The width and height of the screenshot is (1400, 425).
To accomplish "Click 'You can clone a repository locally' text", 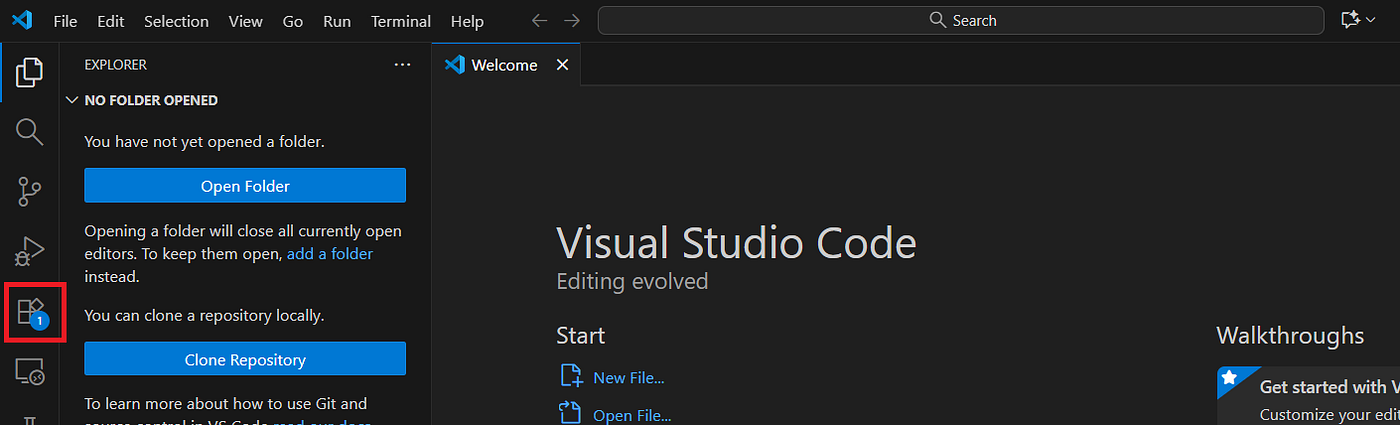I will click(x=204, y=316).
